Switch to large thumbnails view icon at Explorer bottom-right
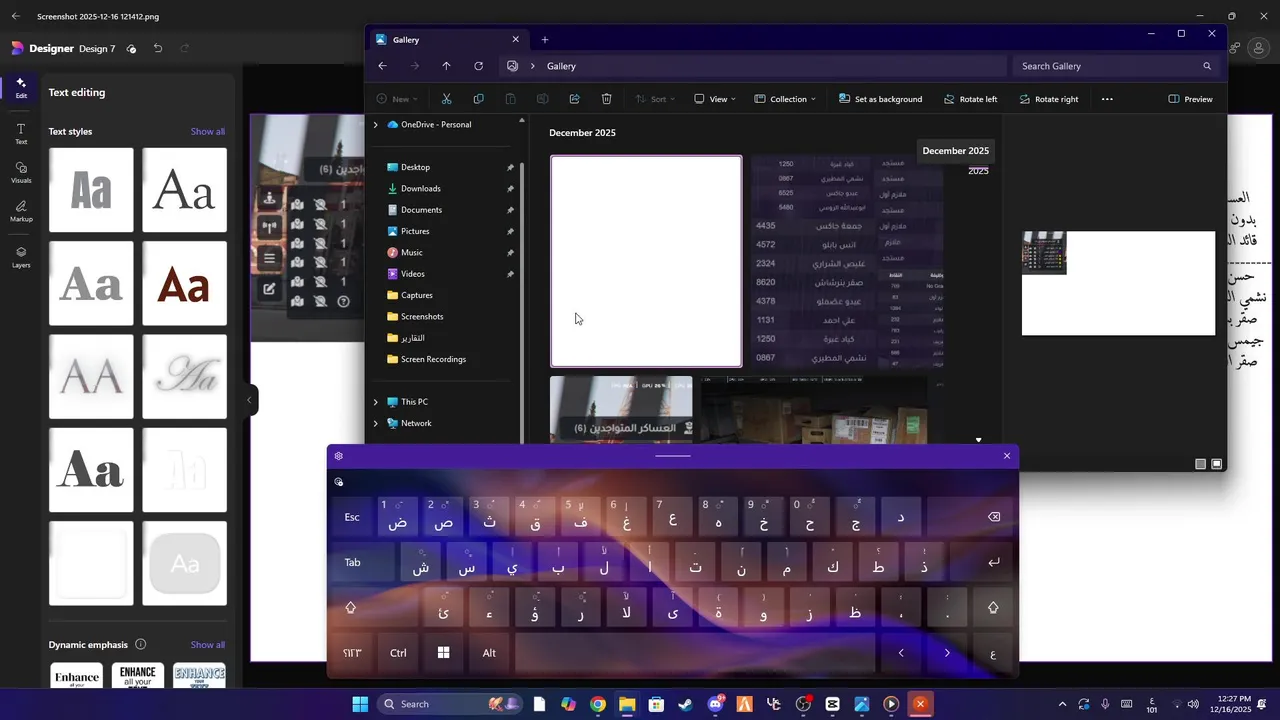 (1217, 464)
